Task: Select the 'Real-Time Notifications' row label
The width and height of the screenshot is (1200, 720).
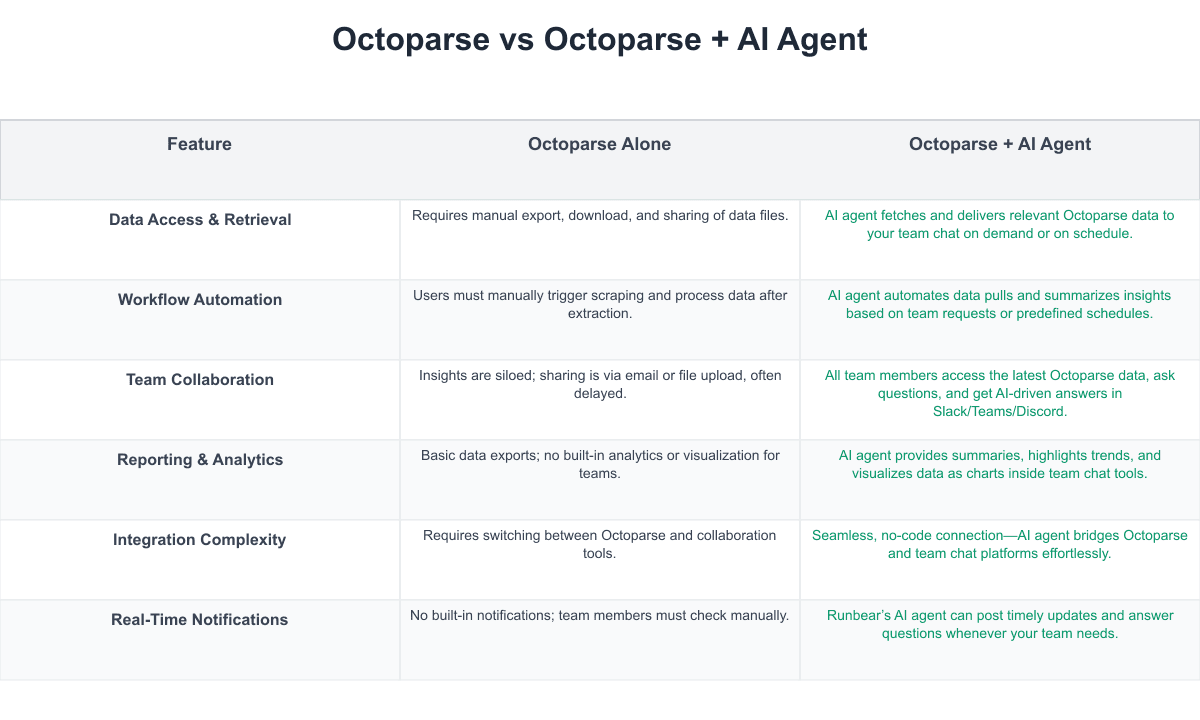Action: coord(200,620)
